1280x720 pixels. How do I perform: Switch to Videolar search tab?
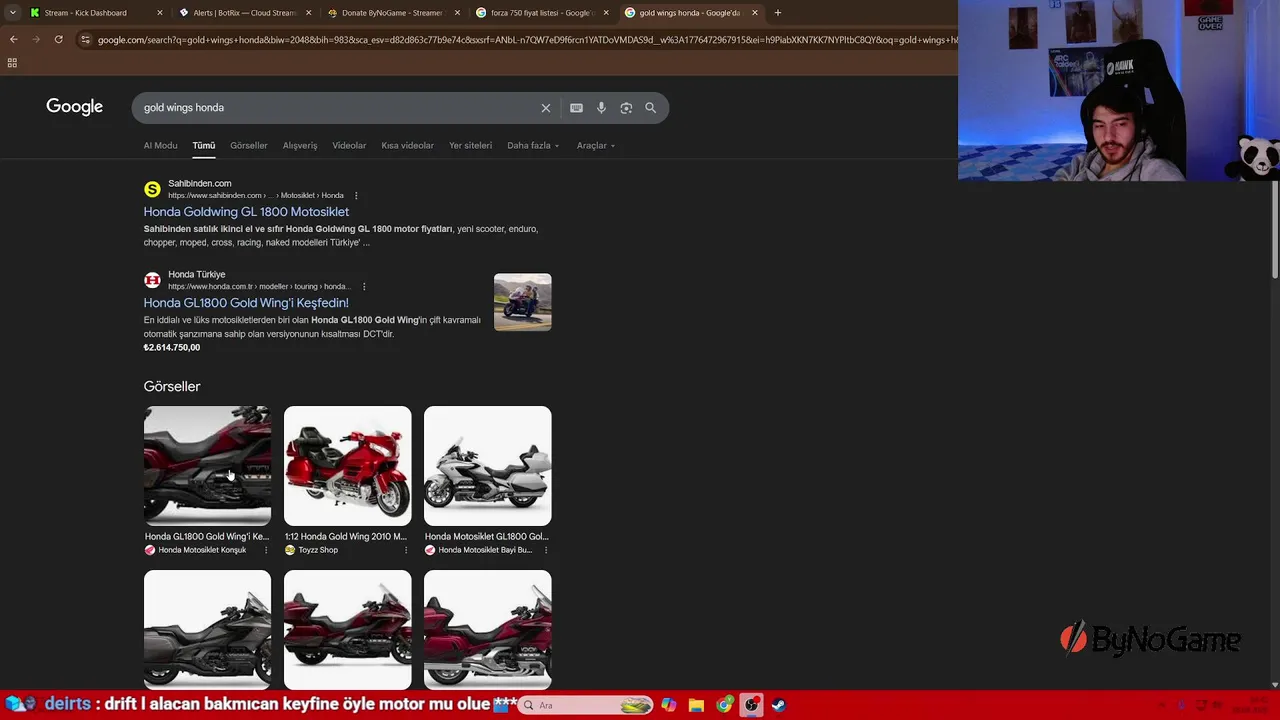coord(349,146)
